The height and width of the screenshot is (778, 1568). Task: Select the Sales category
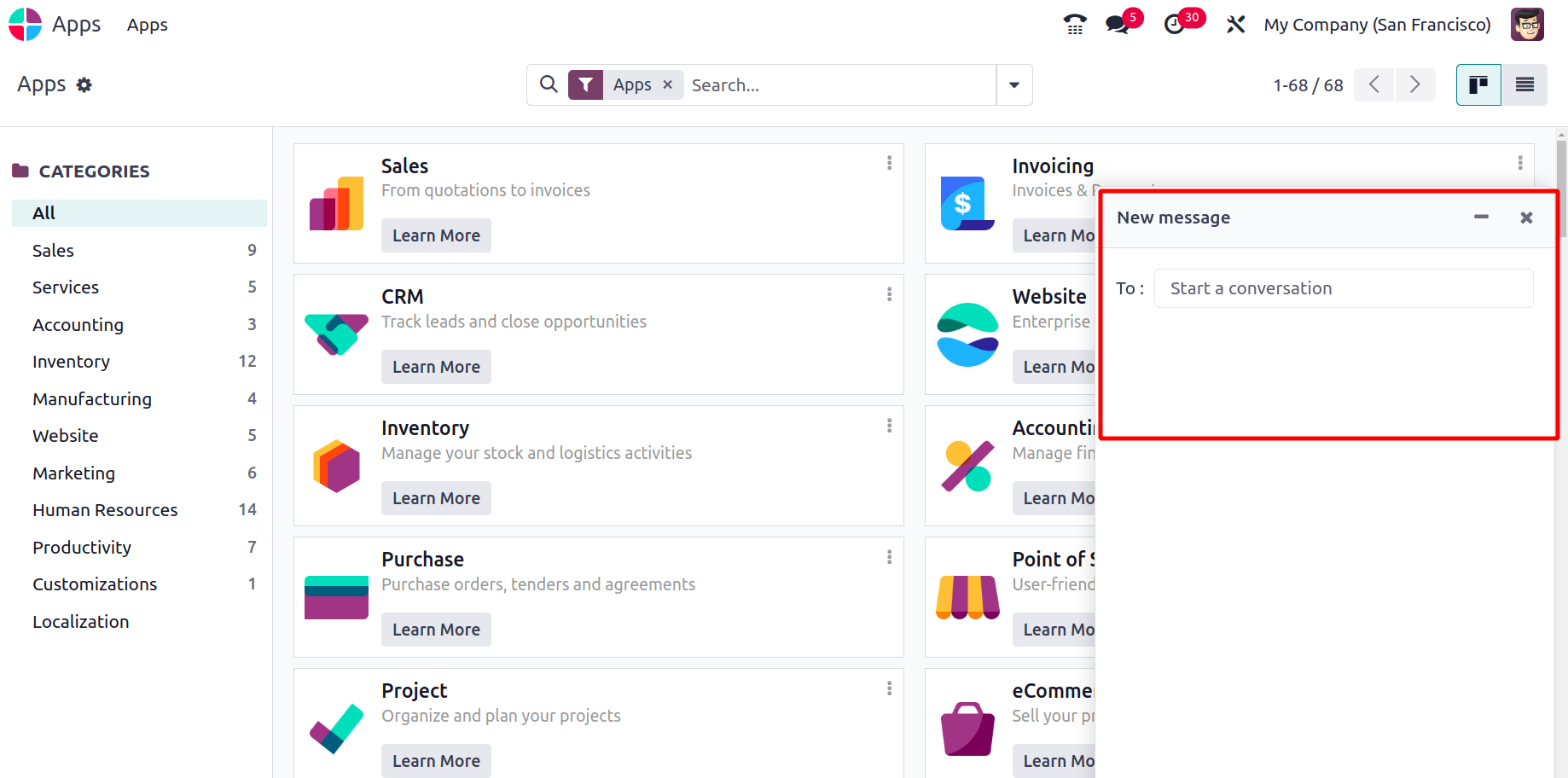[x=139, y=250]
